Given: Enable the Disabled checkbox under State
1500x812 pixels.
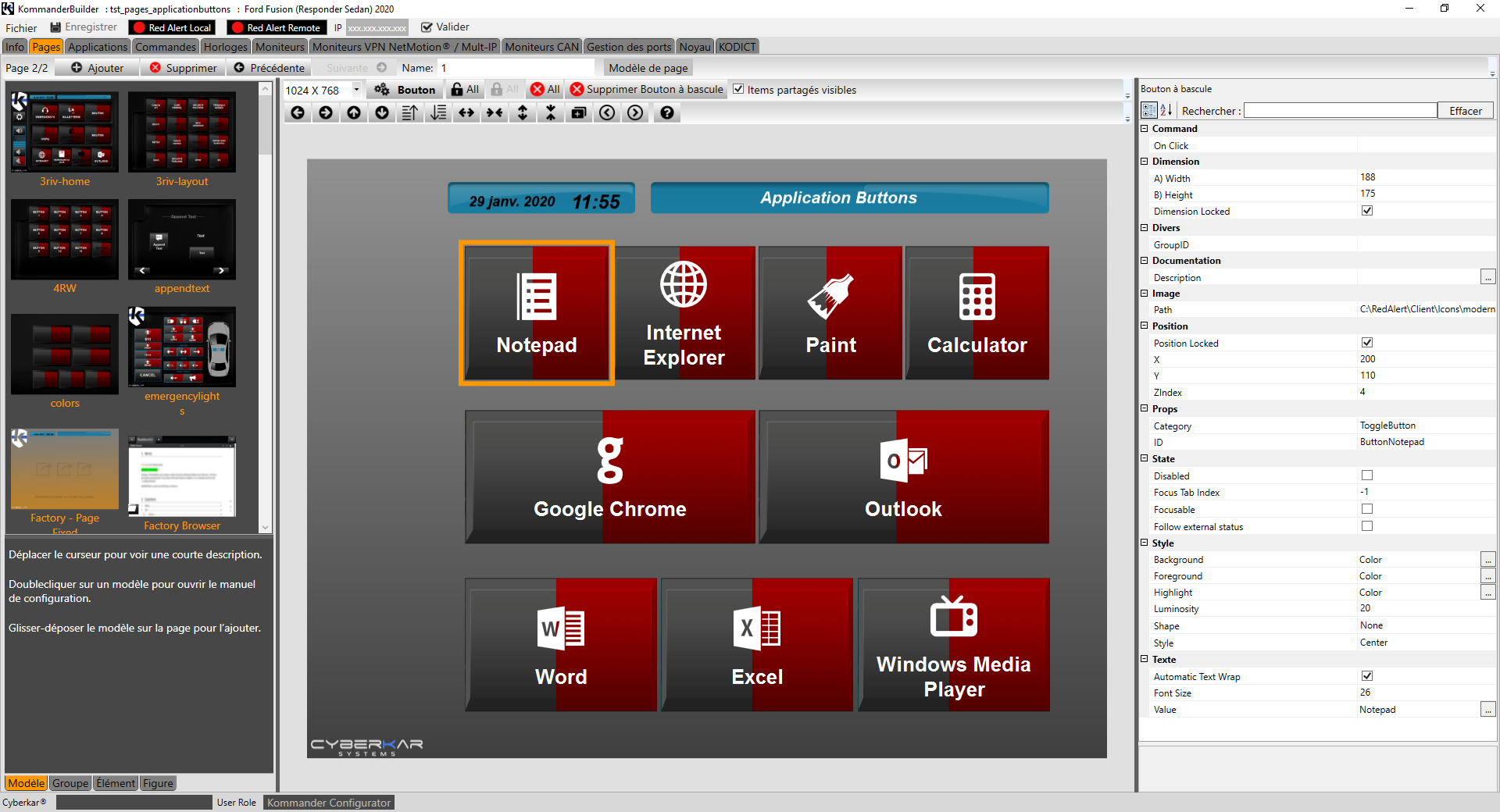Looking at the screenshot, I should (x=1366, y=475).
